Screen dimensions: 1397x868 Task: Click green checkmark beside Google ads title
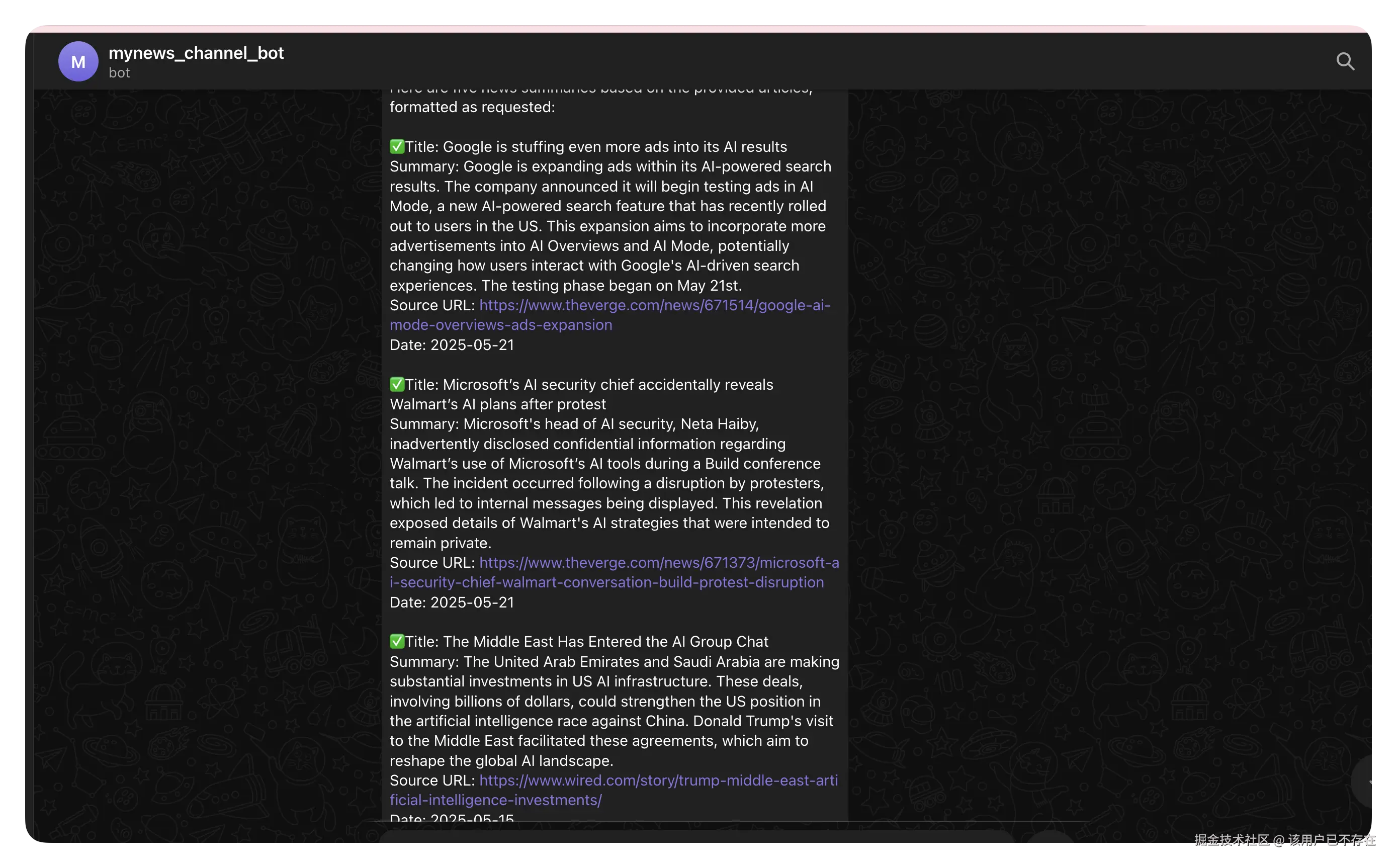click(x=397, y=147)
